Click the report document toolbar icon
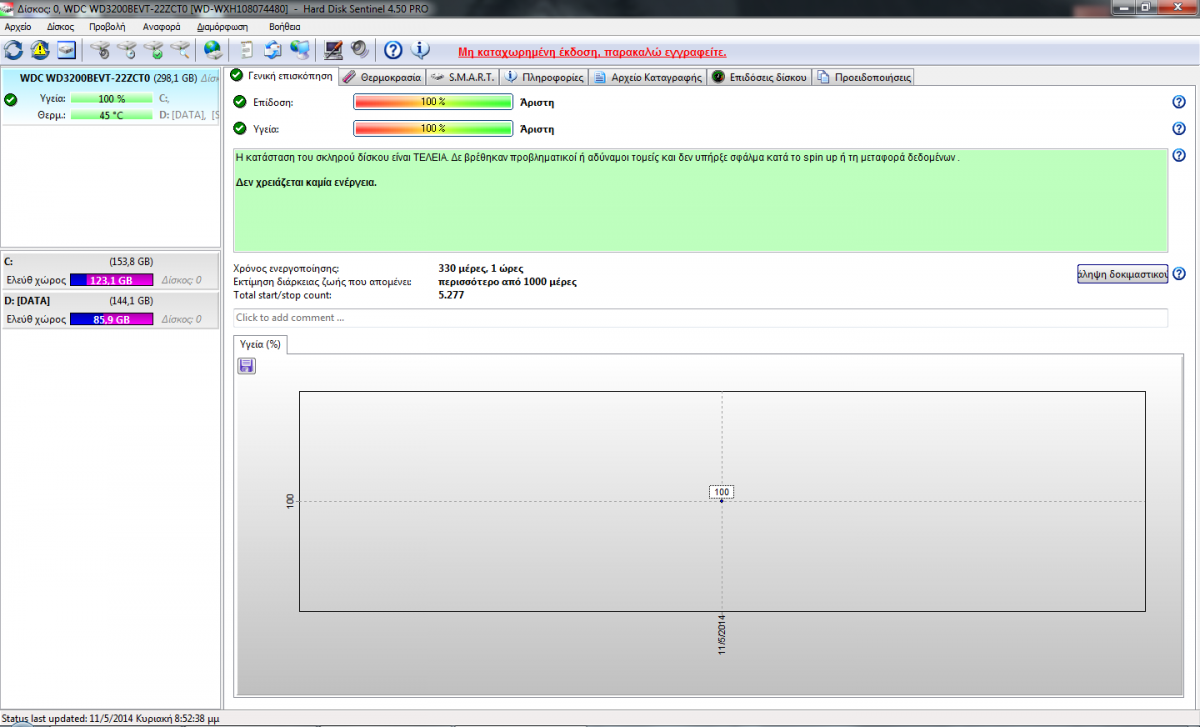Viewport: 1200px width, 727px height. tap(246, 49)
